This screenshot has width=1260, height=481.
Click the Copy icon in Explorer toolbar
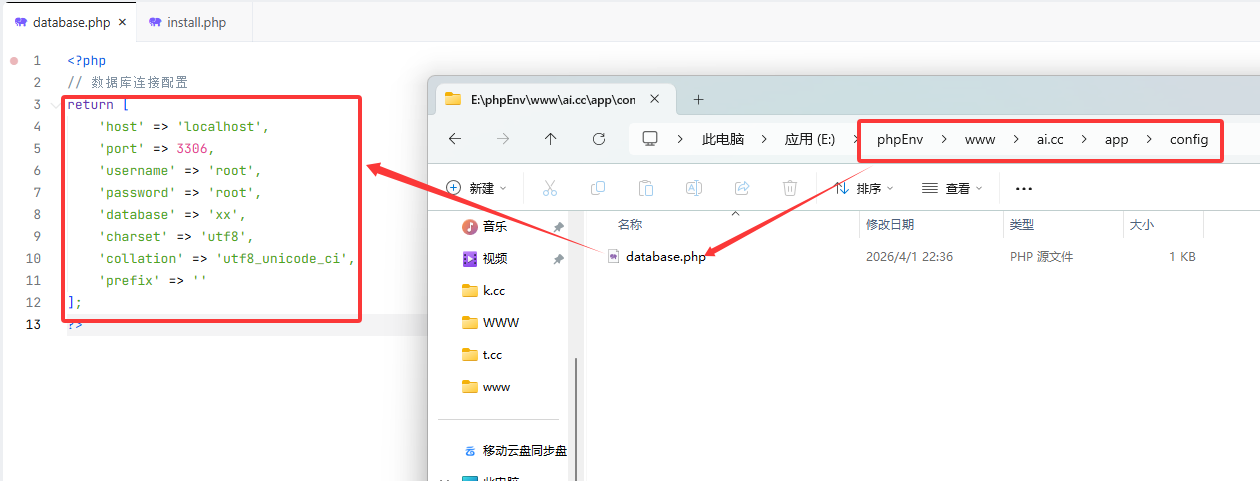click(x=598, y=188)
